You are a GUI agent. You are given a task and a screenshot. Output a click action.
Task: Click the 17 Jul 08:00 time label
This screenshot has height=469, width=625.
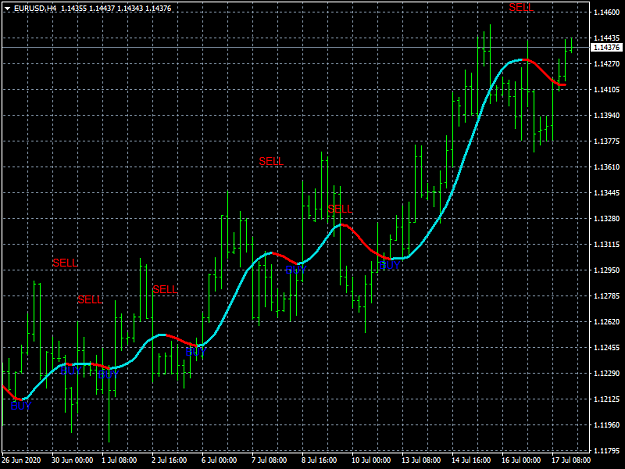(571, 460)
